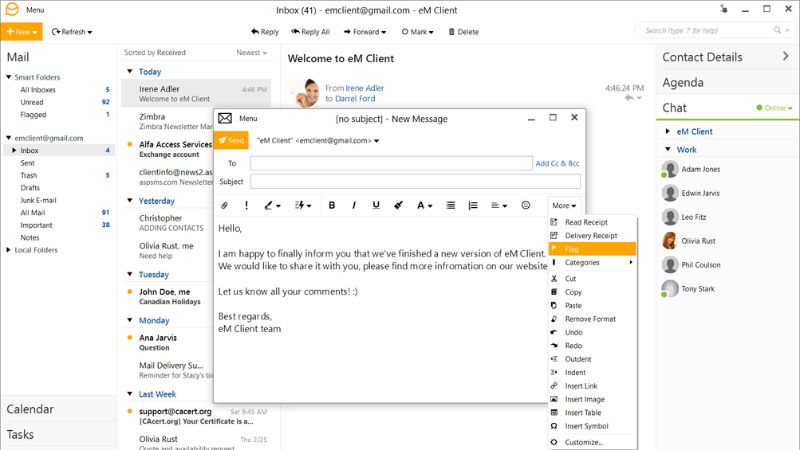Viewport: 800px width, 450px height.
Task: Open Categories submenu
Action: tap(592, 262)
